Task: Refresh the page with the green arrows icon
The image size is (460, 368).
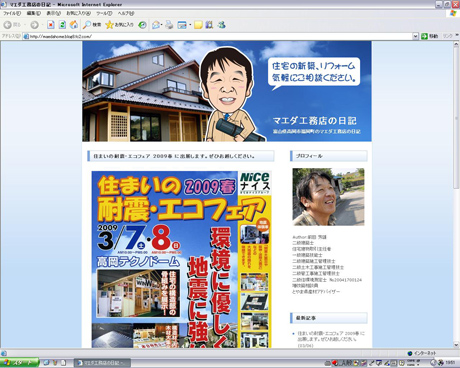Action: pyautogui.click(x=62, y=25)
